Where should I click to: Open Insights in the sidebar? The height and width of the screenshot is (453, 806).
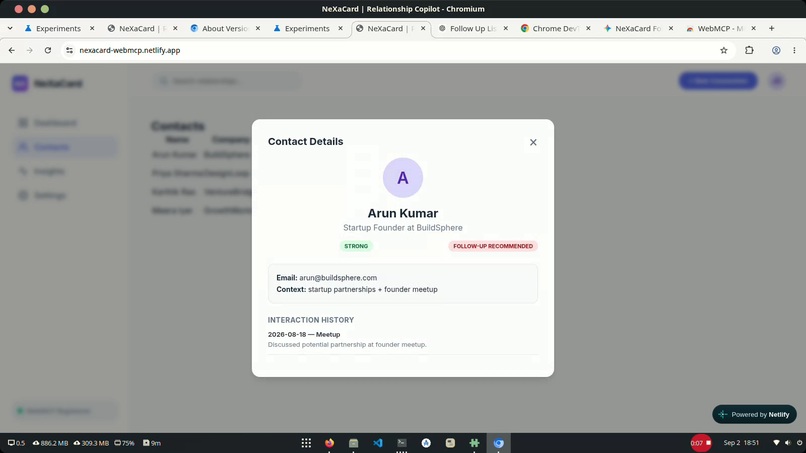point(65,171)
